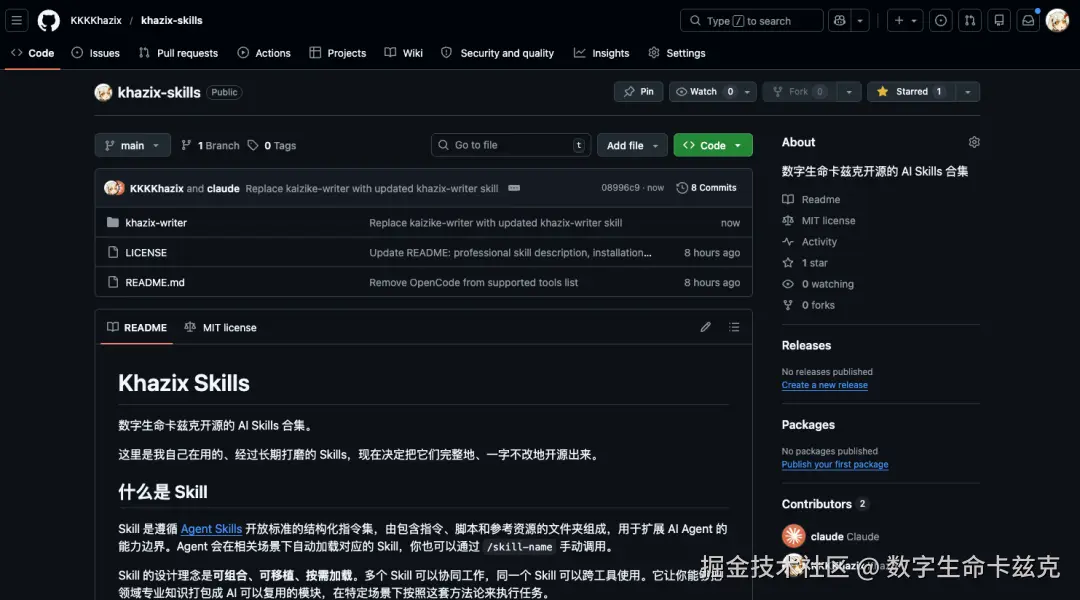
Task: Open the README outline list icon
Action: tap(734, 327)
